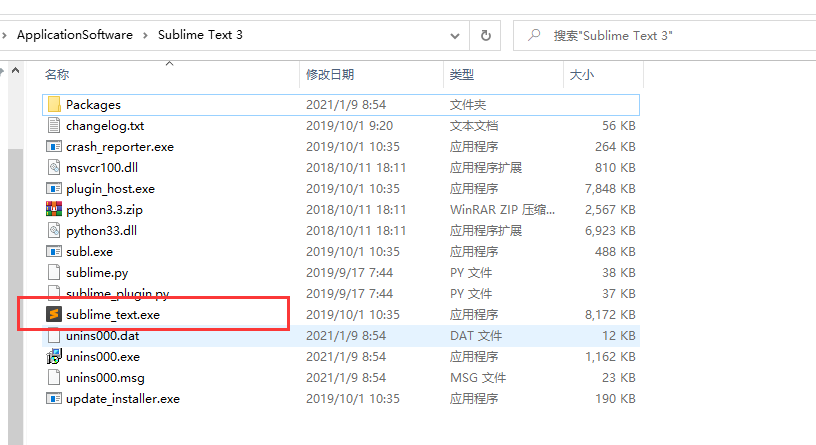This screenshot has width=816, height=445.
Task: Select the plugin_host.exe application icon
Action: 54,188
